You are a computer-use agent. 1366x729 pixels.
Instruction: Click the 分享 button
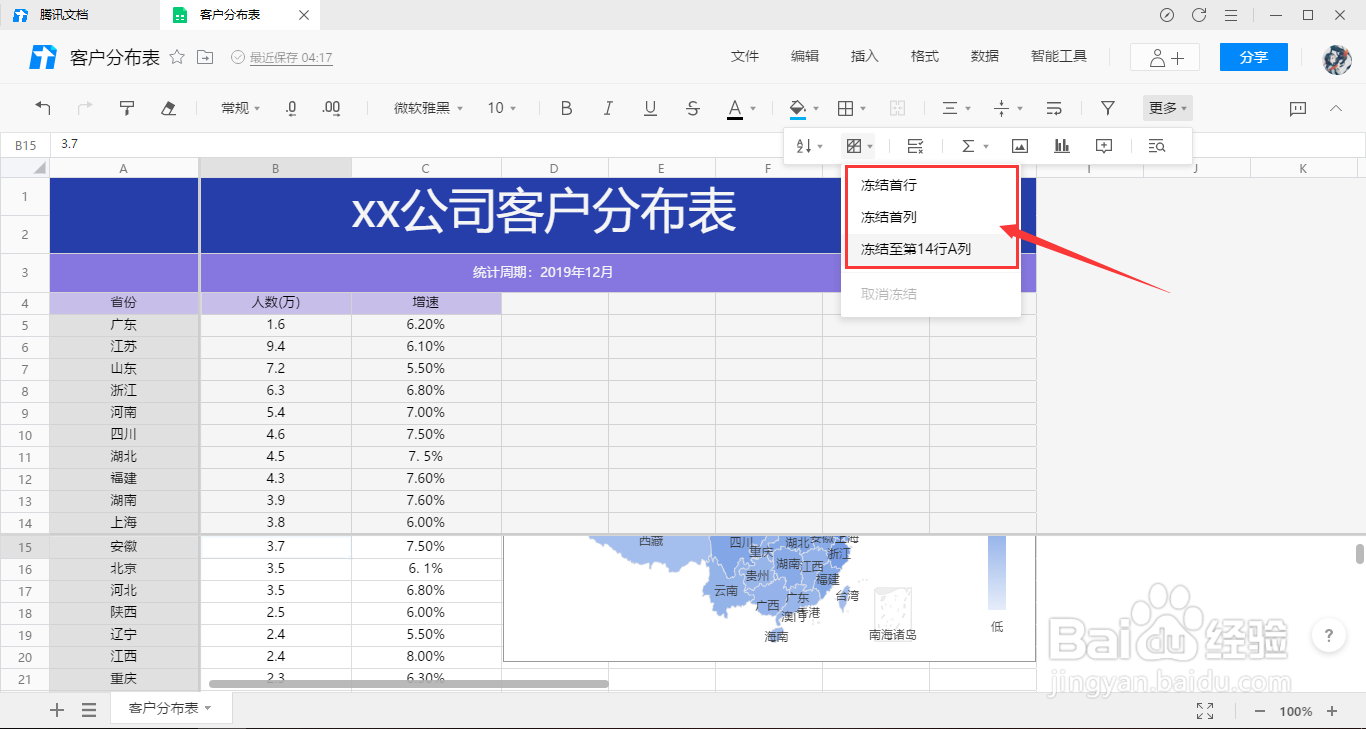pyautogui.click(x=1253, y=57)
